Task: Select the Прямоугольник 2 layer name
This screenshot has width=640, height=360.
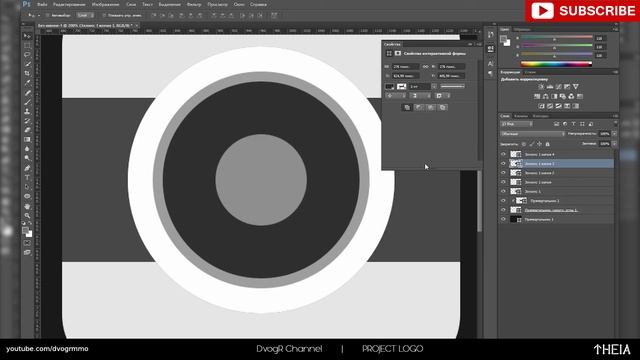Action: point(545,201)
